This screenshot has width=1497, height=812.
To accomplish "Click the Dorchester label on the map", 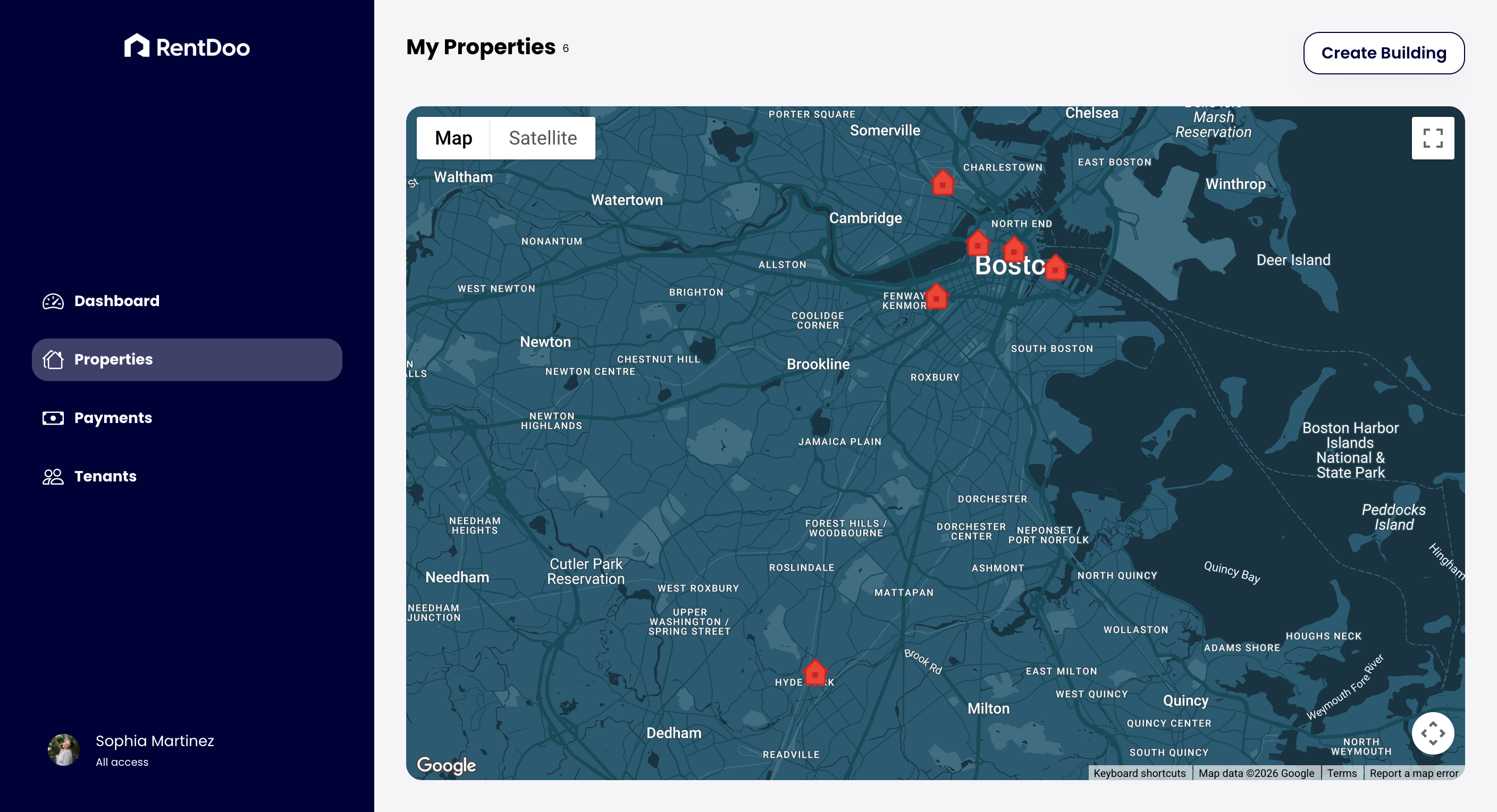I will point(992,500).
